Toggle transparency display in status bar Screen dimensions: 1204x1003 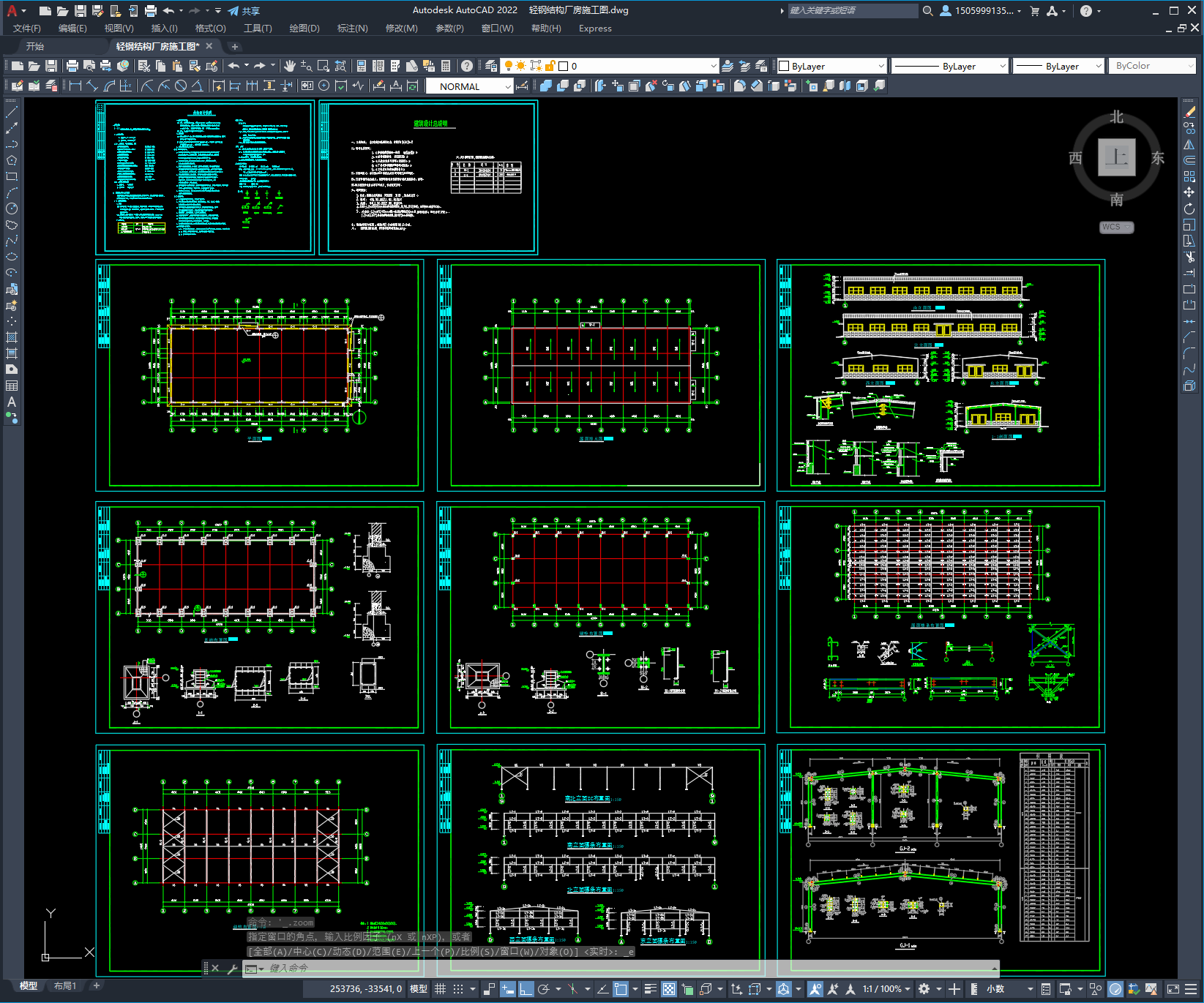pos(669,989)
